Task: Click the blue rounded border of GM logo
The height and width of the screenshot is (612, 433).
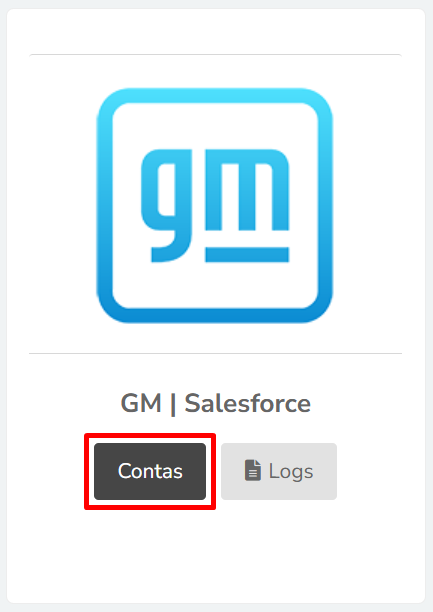Action: pos(105,205)
